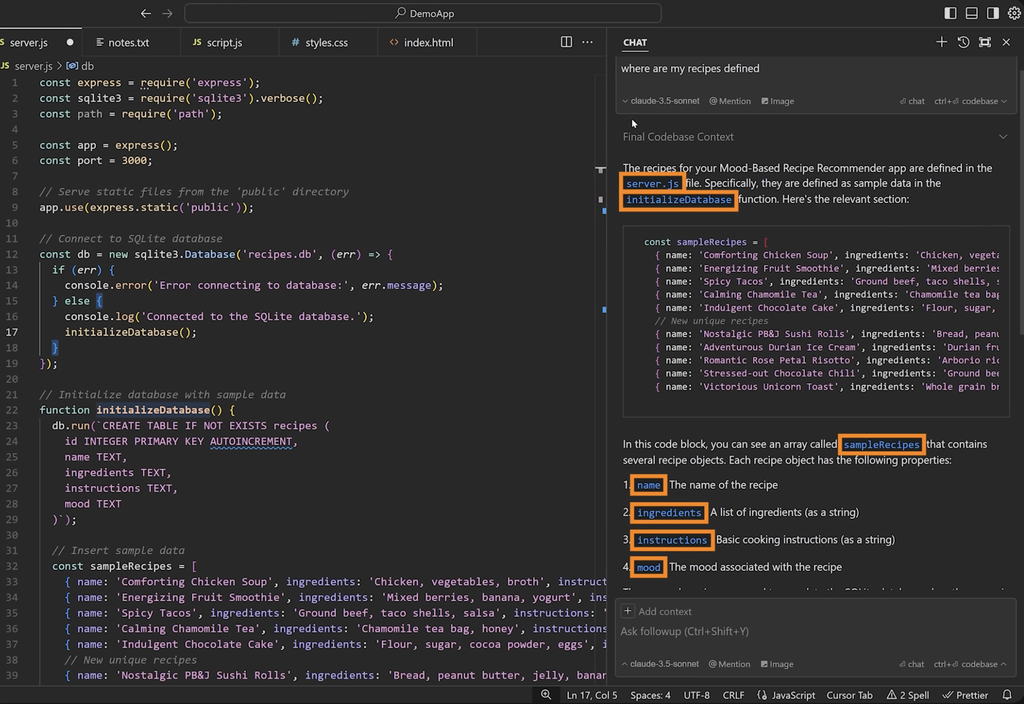Click initializeDatabase(); call on line 17
This screenshot has width=1024, height=704.
click(130, 332)
